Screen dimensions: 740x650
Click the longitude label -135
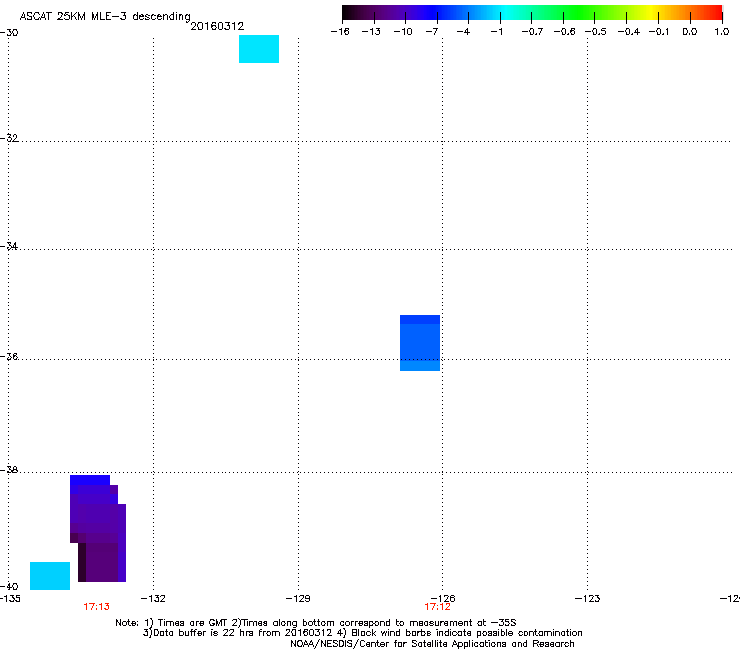pyautogui.click(x=10, y=599)
